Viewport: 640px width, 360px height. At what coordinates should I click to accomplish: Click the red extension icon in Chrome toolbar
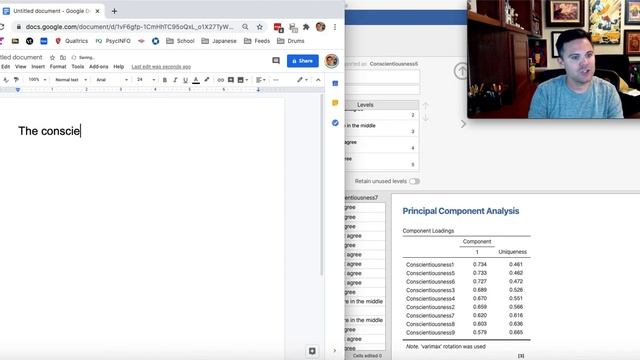point(278,27)
